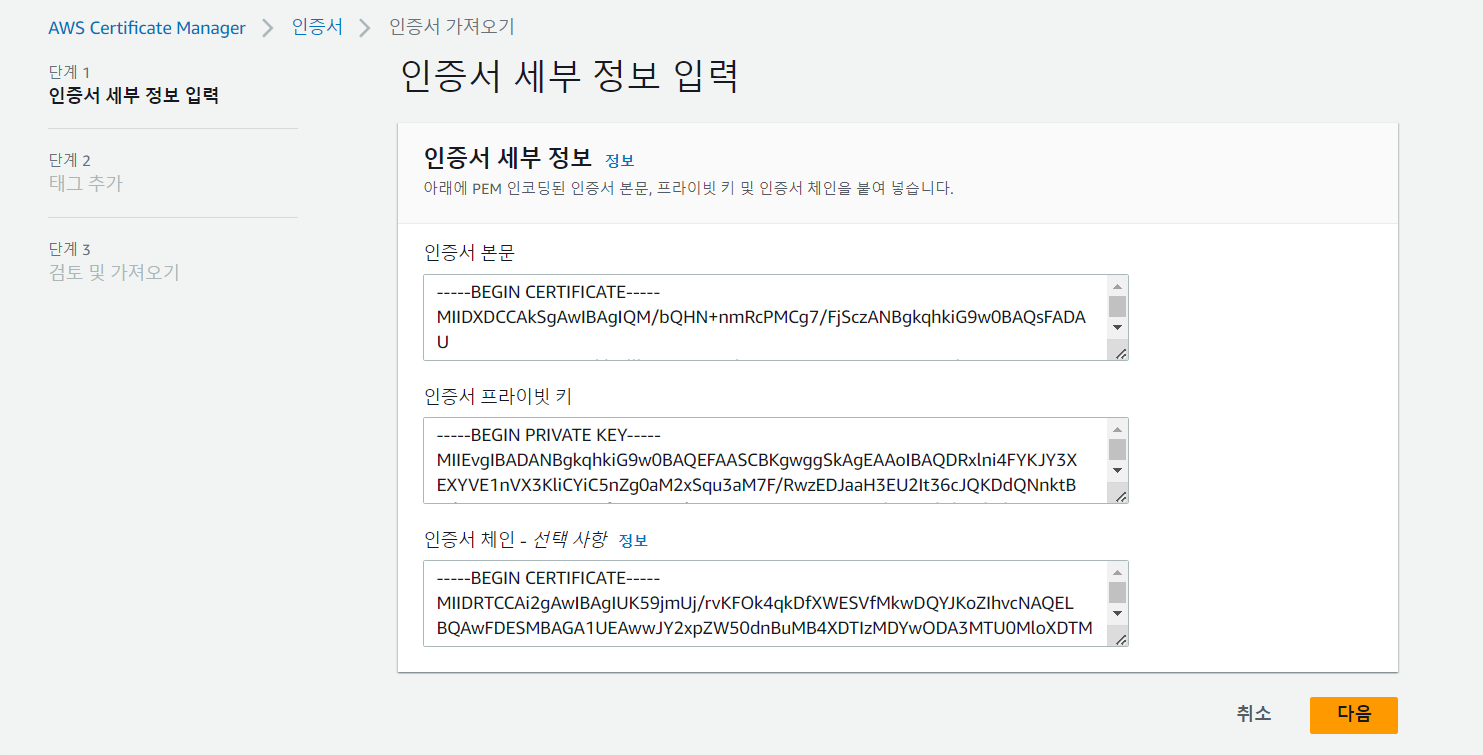Click the 인증서 체인 - 선택 사항 field label
The width and height of the screenshot is (1483, 755).
click(515, 540)
